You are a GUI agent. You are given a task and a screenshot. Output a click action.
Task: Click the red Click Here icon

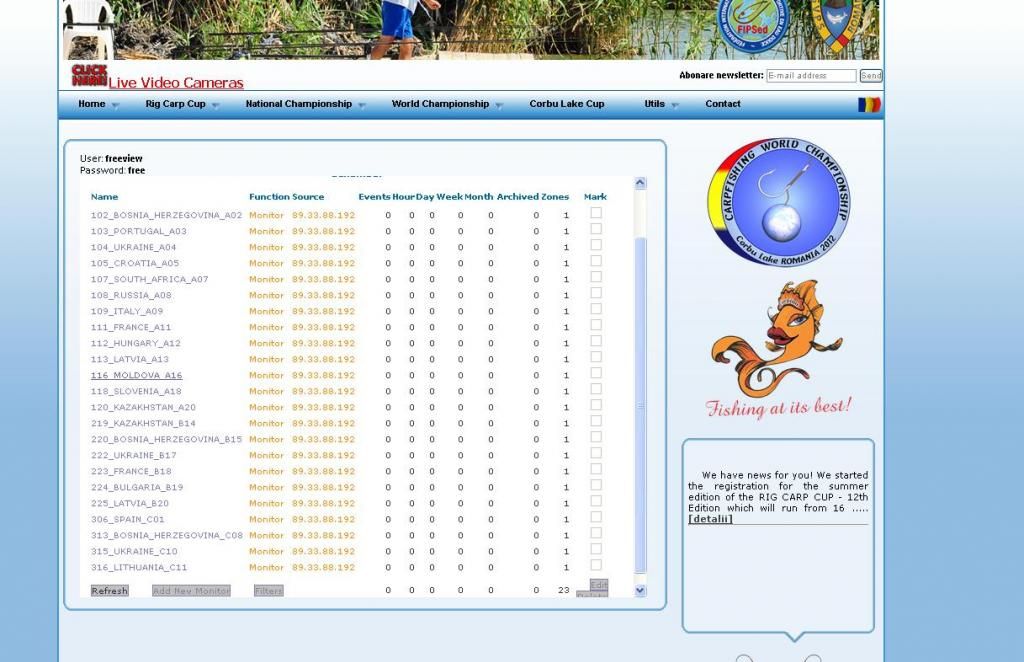[x=89, y=75]
